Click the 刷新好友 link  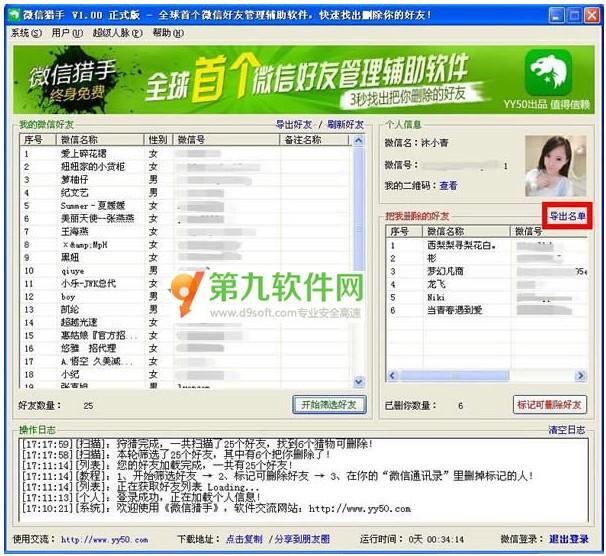click(x=346, y=125)
